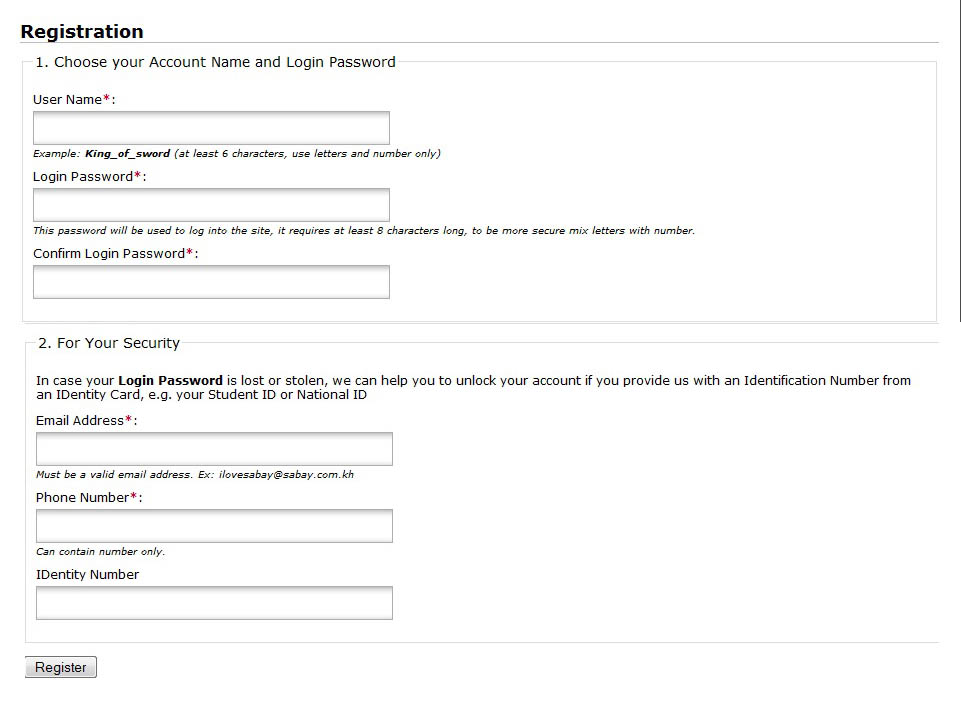Click the Email Address input field
This screenshot has width=961, height=720.
point(212,448)
